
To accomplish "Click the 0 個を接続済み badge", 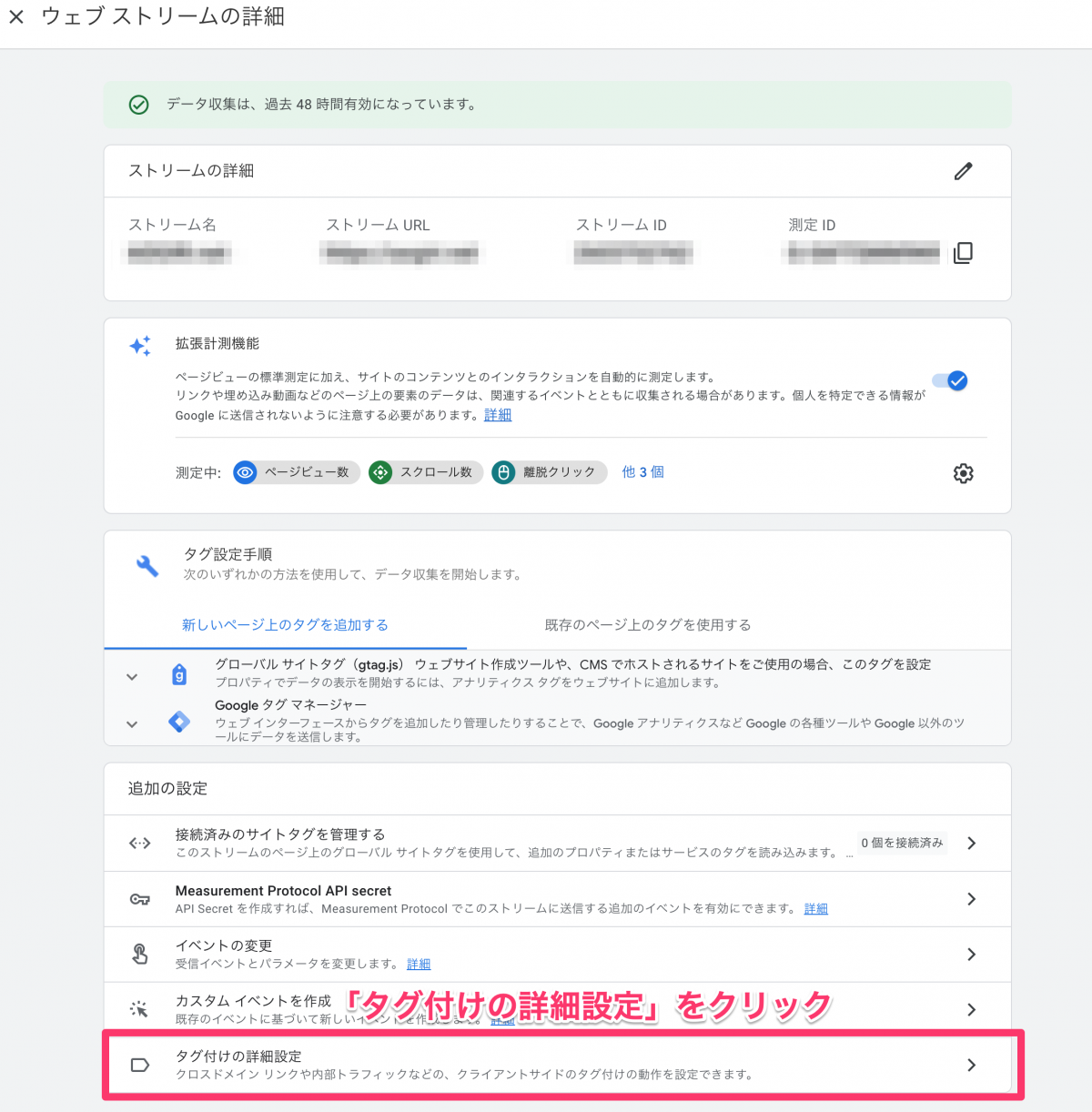I will pyautogui.click(x=902, y=844).
